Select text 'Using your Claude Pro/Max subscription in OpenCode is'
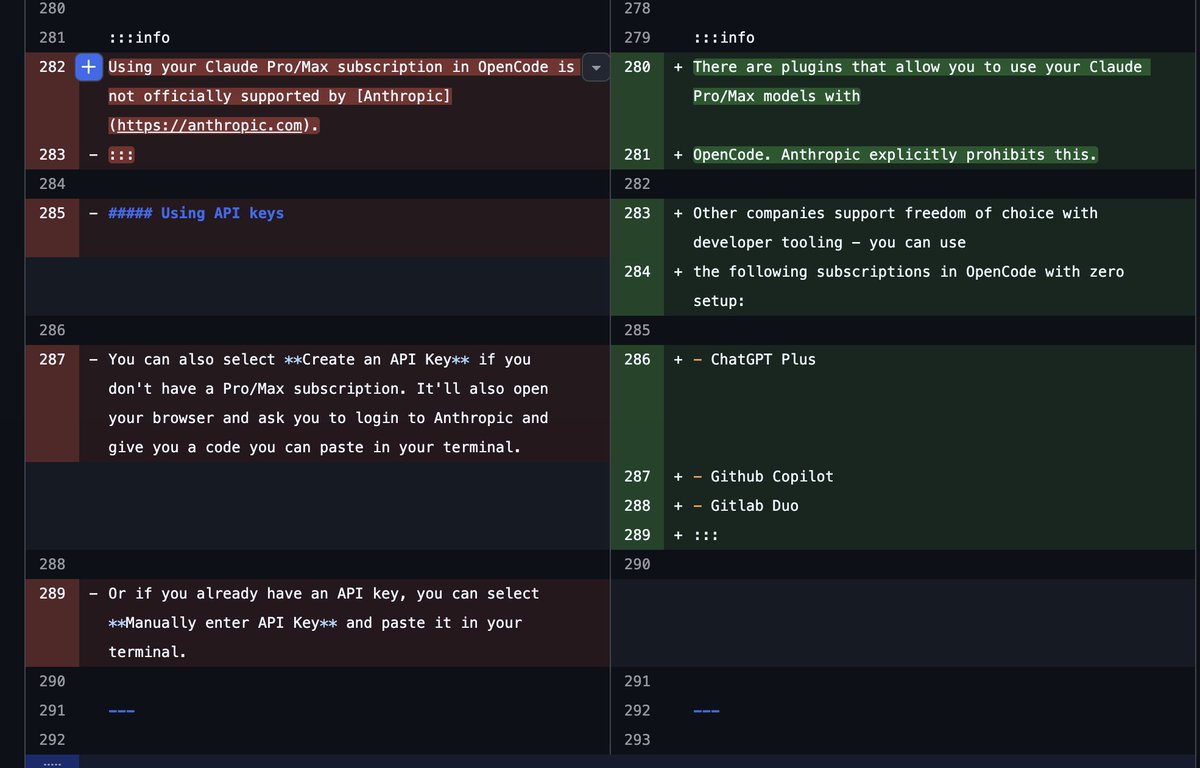1200x768 pixels. pyautogui.click(x=342, y=67)
